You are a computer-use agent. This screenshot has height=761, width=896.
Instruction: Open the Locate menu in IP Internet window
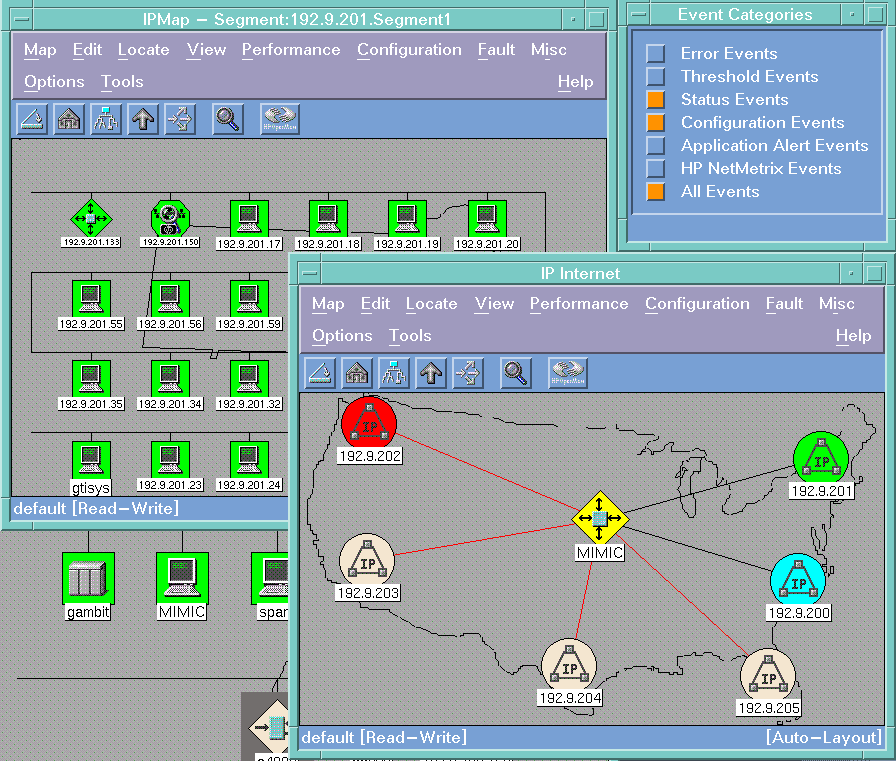coord(431,303)
